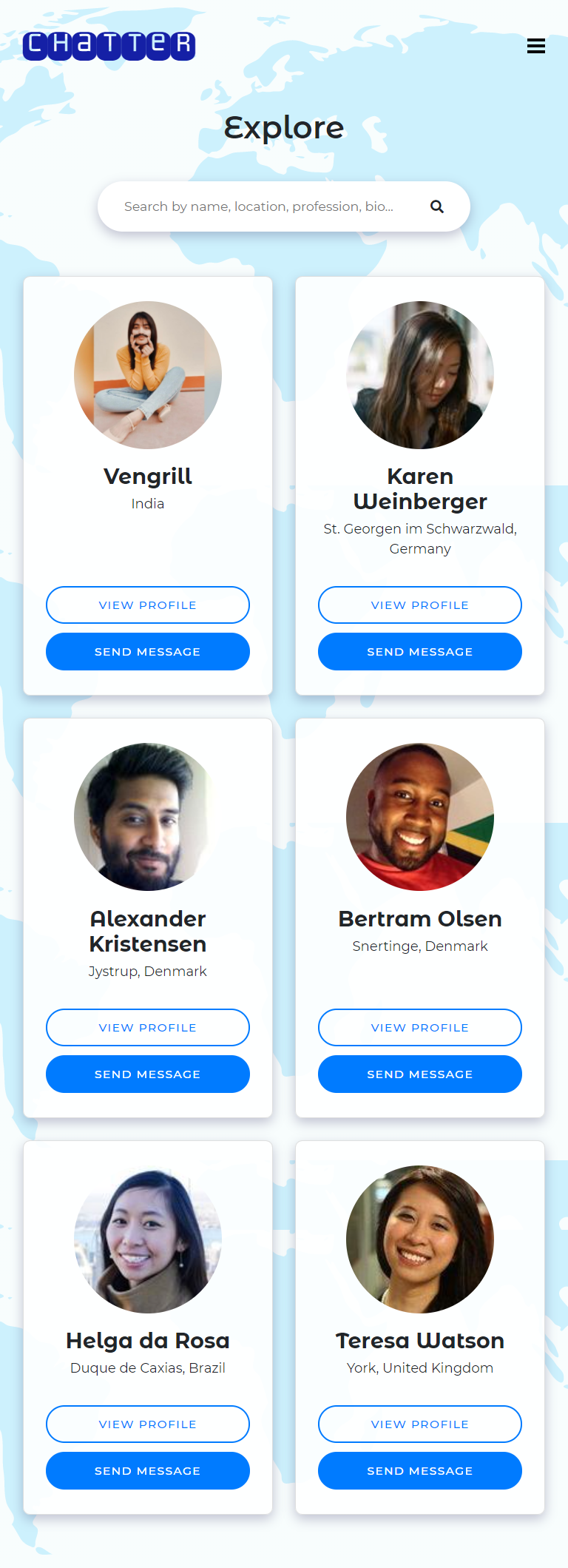Send message to Teresa Watson

pyautogui.click(x=420, y=1470)
